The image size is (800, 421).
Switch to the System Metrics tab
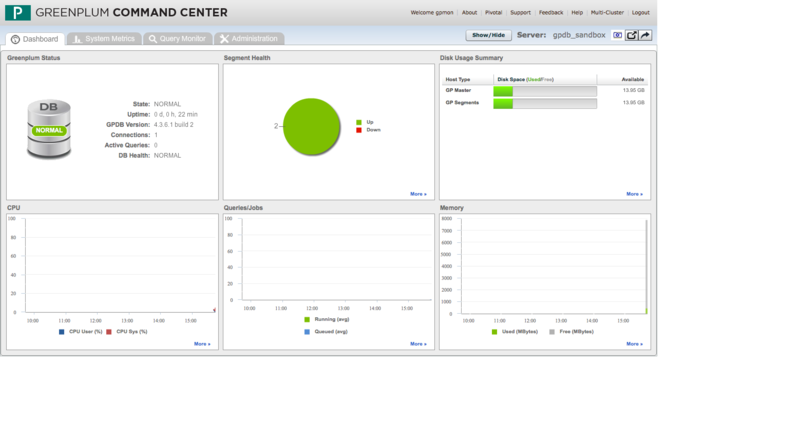click(x=104, y=39)
